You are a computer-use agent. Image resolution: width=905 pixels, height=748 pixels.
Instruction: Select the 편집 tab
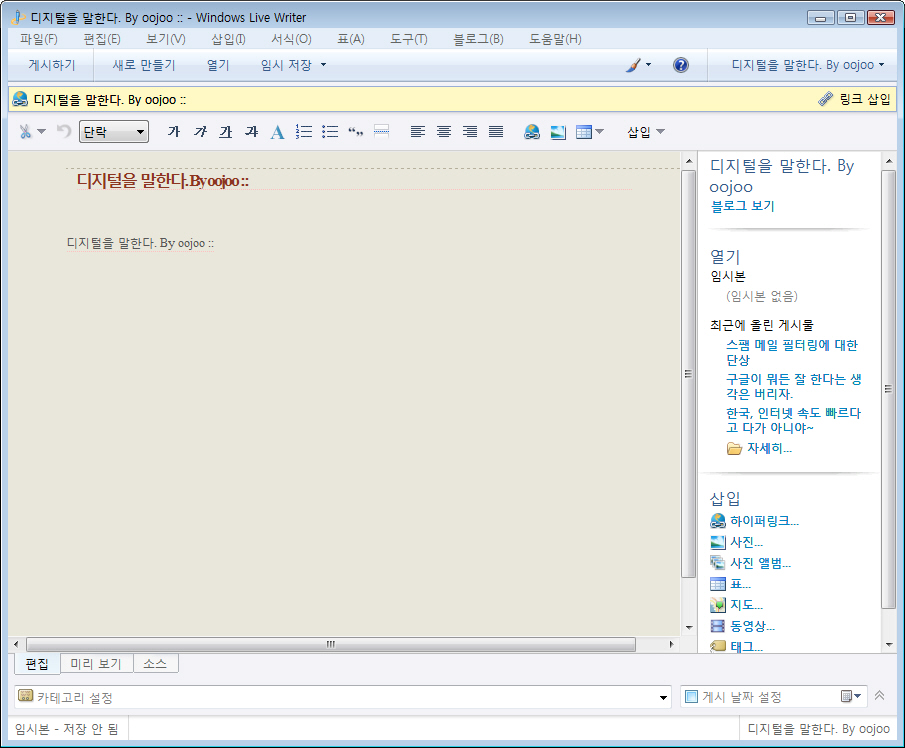pos(37,664)
